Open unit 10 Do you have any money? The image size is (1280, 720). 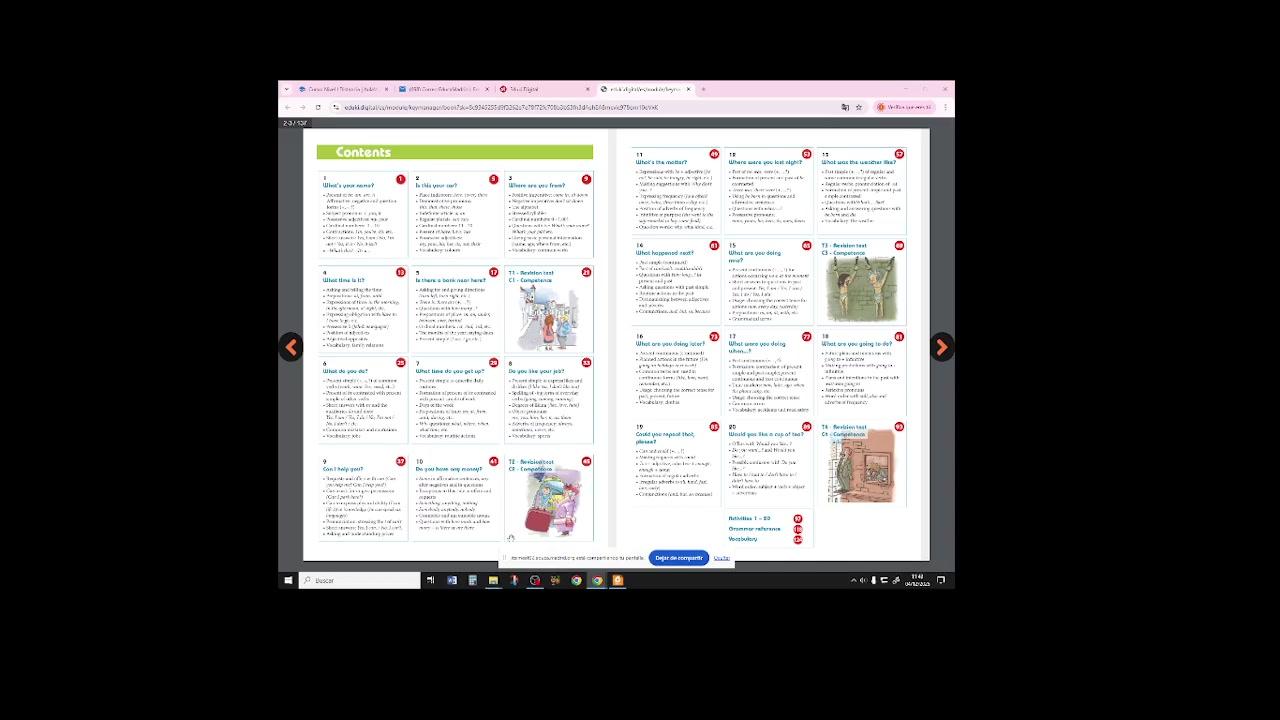(x=449, y=469)
